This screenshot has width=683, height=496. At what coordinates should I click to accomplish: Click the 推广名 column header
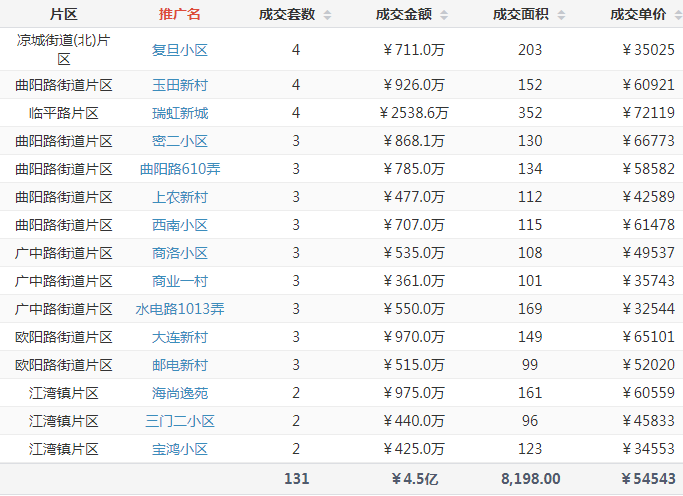click(x=179, y=14)
